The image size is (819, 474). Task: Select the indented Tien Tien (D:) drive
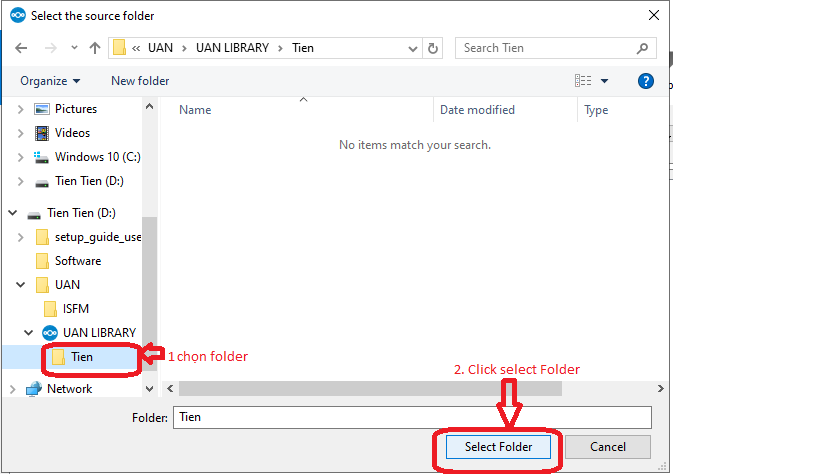click(x=89, y=181)
